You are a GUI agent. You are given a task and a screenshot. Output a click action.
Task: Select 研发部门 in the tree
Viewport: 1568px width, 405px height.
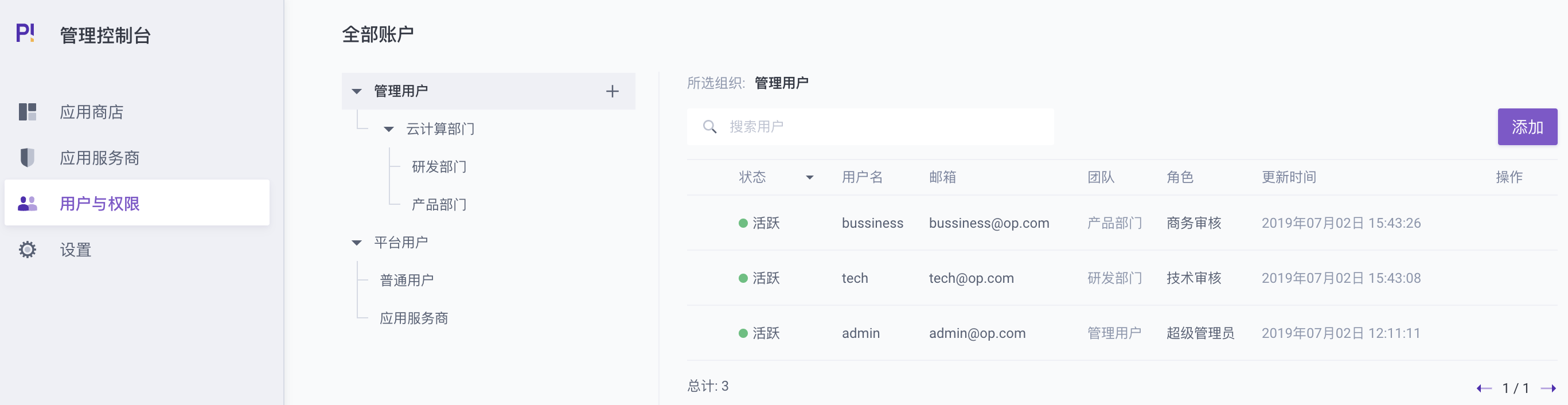coord(439,167)
